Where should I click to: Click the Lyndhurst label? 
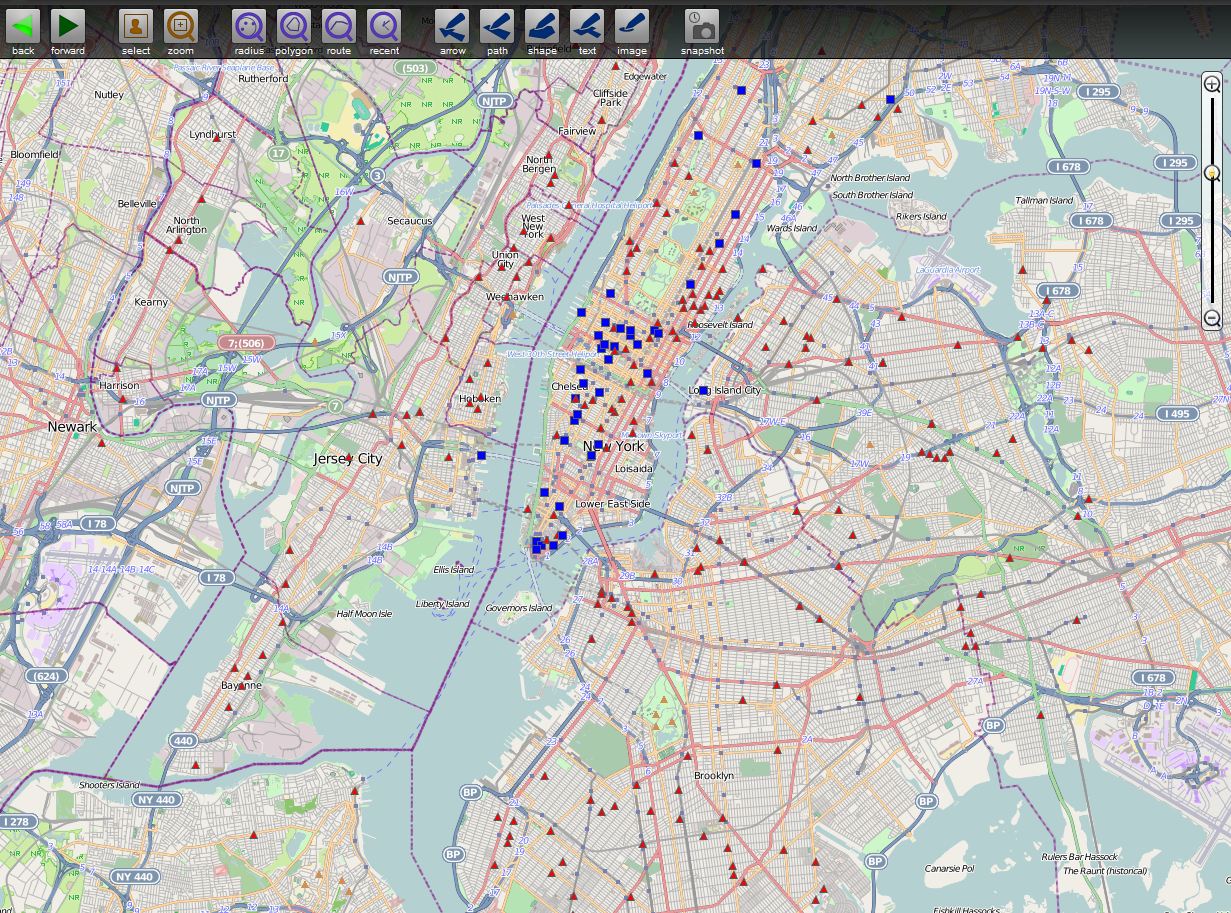[x=212, y=134]
